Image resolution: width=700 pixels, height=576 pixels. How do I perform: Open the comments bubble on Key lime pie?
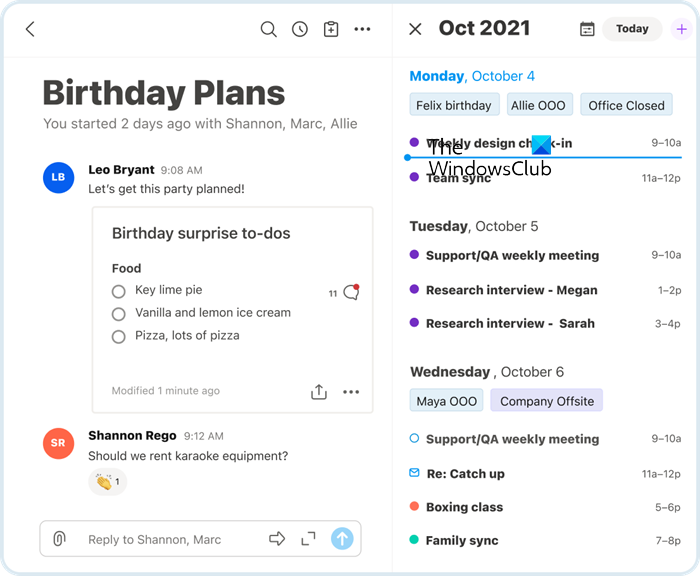pos(350,292)
